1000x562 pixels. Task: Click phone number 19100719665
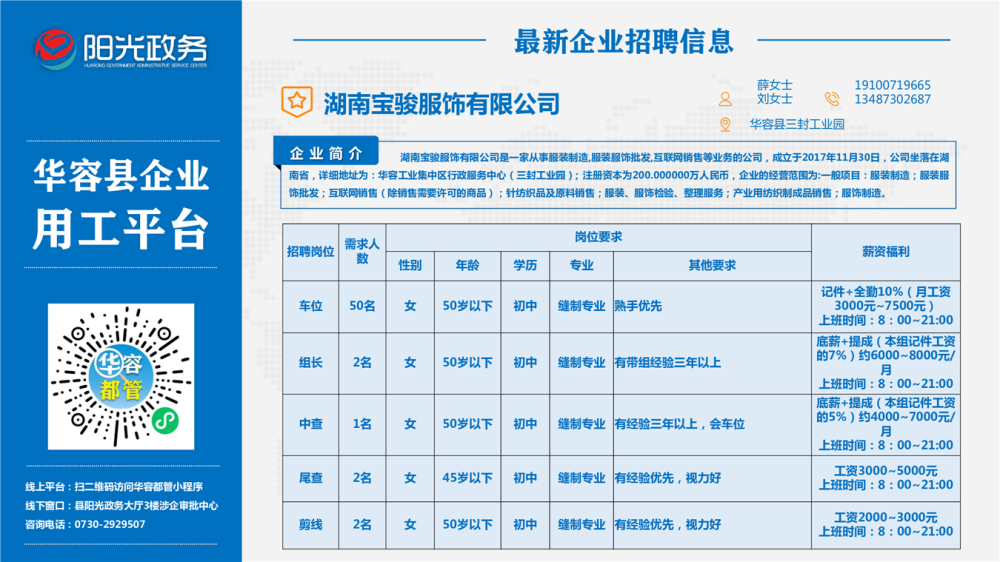tap(892, 85)
